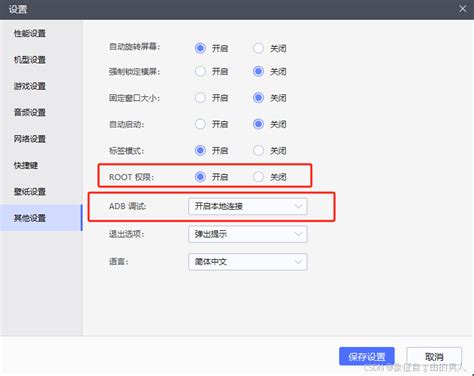Go to 音频设置 section
Screen dimensions: 474x376
pos(30,112)
